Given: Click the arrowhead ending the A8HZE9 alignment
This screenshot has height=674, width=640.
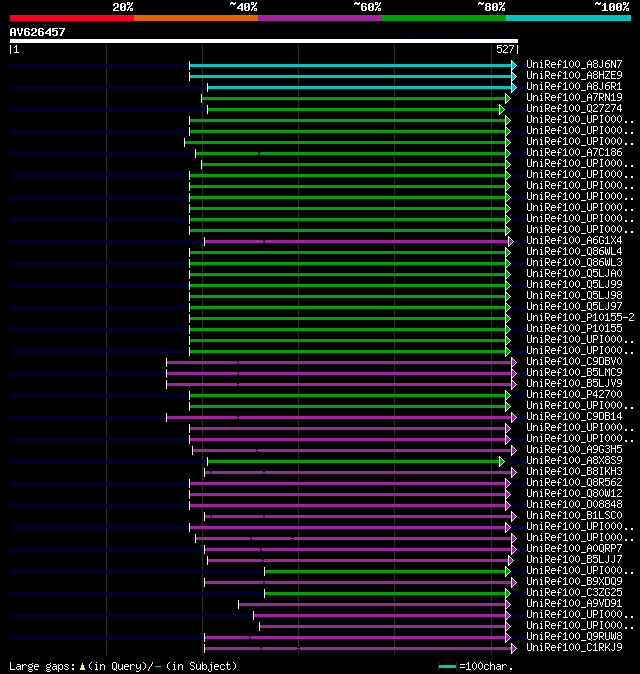Looking at the screenshot, I should coord(514,77).
